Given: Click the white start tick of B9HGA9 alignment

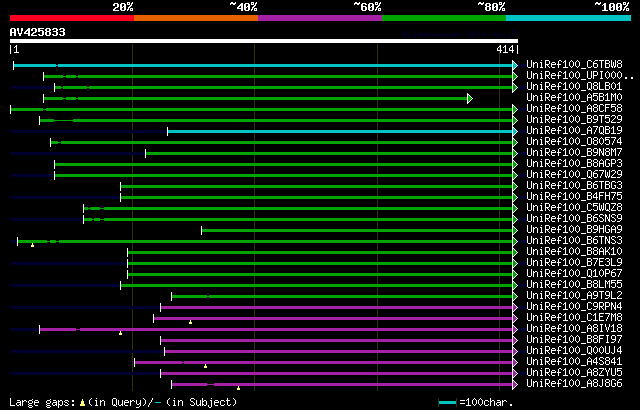Looking at the screenshot, I should [202, 230].
